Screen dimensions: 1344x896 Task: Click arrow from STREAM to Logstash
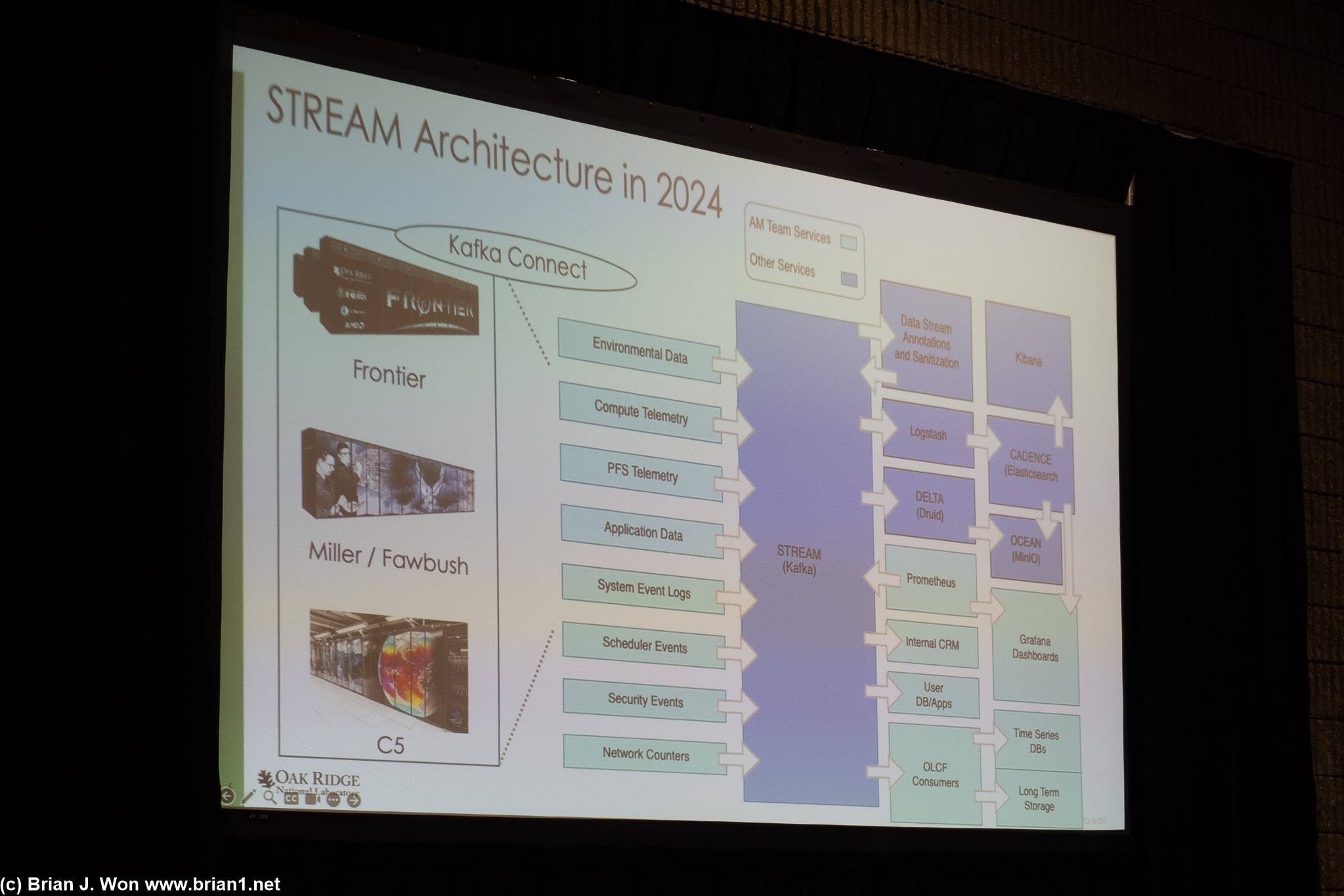pyautogui.click(x=878, y=427)
